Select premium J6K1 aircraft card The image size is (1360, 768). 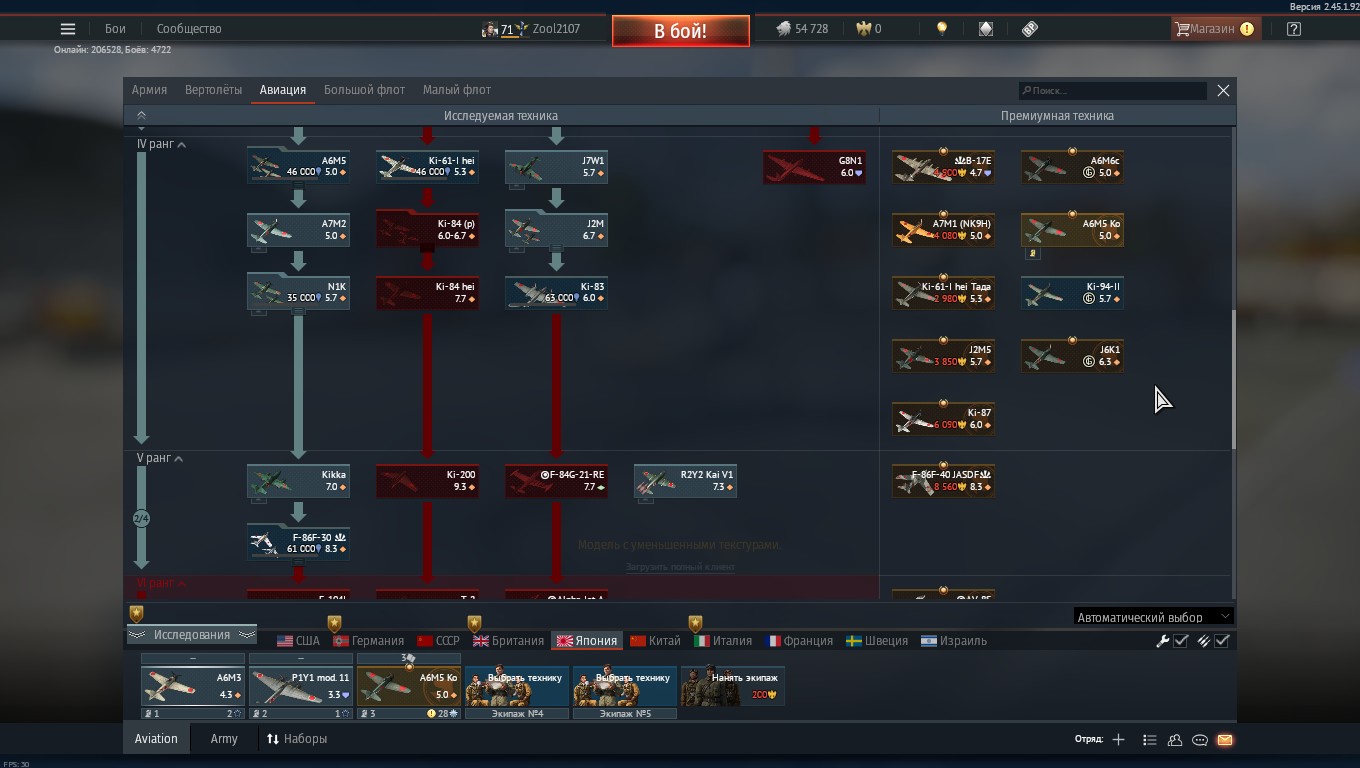click(1072, 355)
